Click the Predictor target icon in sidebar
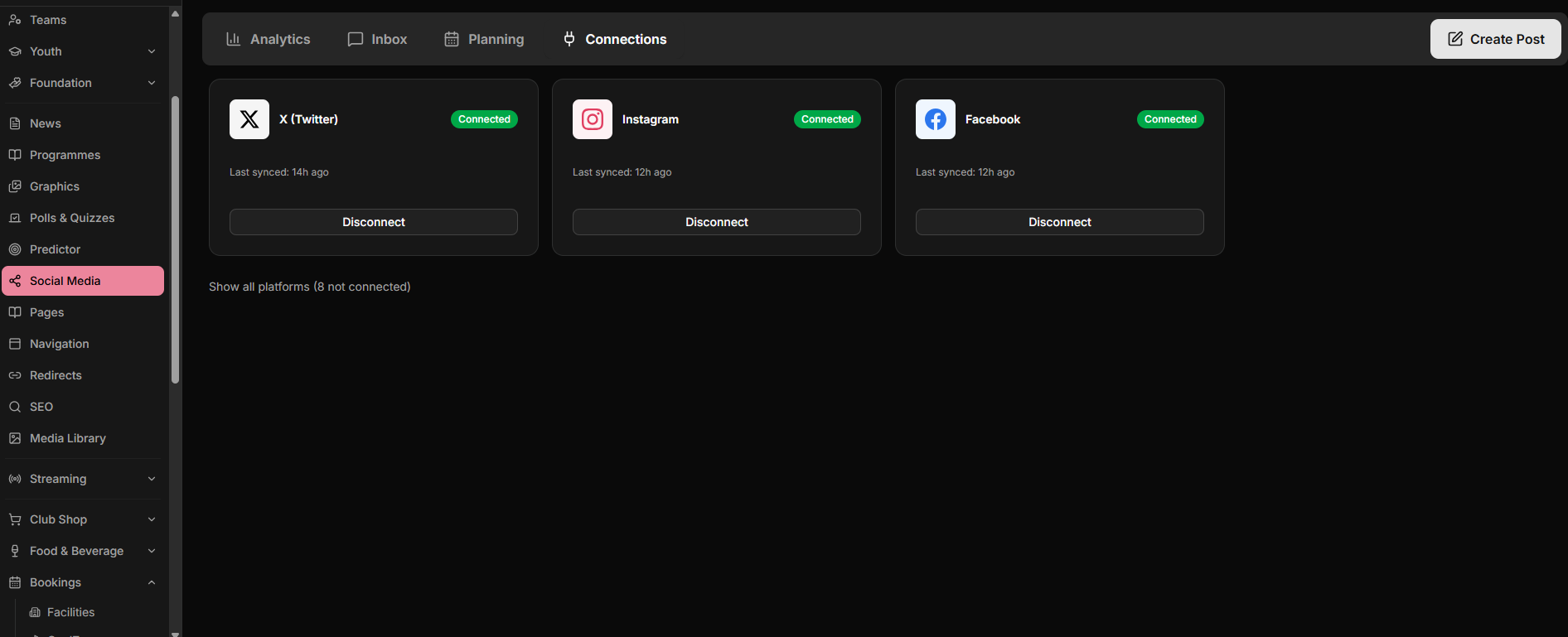This screenshot has height=637, width=1568. point(15,249)
